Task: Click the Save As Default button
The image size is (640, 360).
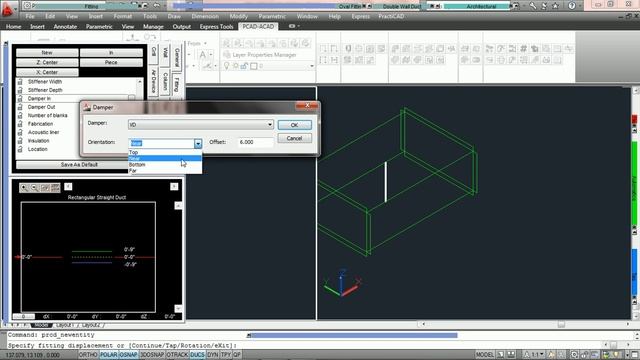Action: pos(79,165)
